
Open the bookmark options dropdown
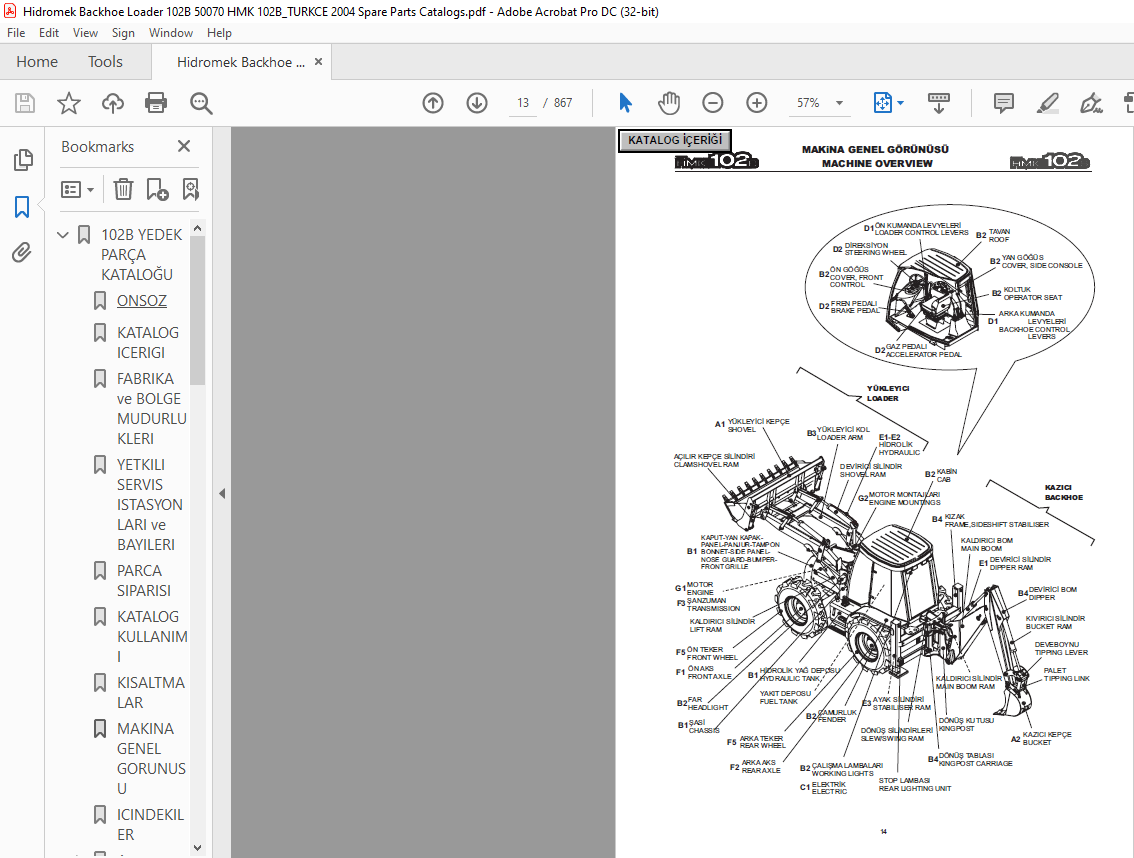click(77, 190)
